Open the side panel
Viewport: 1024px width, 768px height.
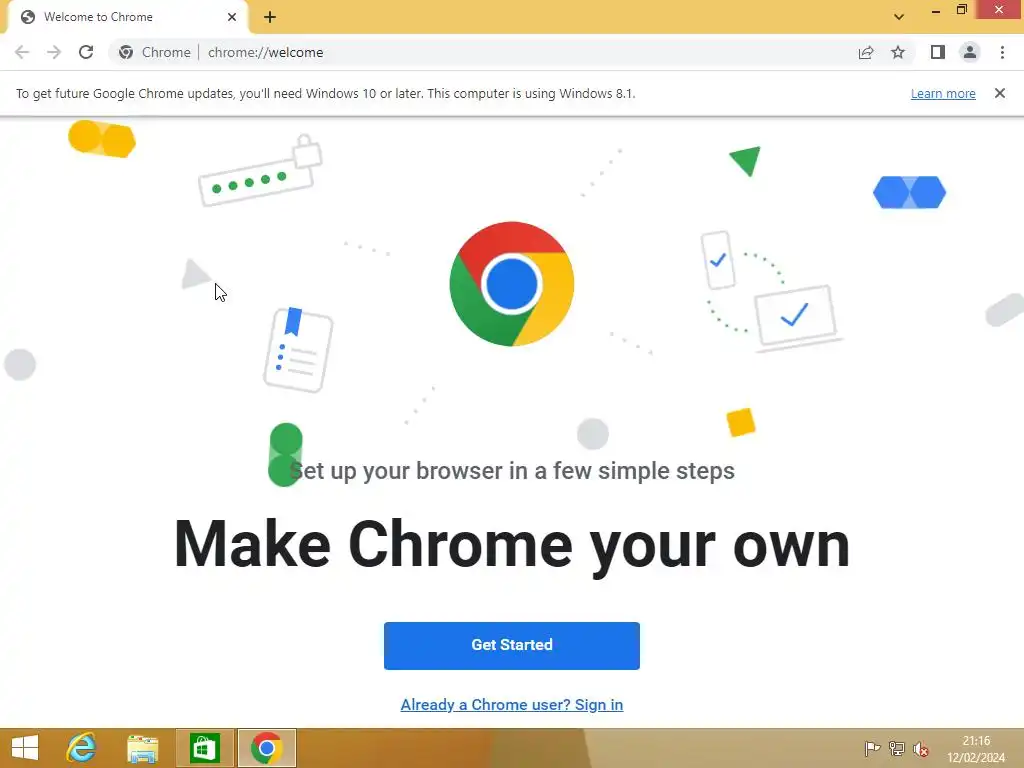[938, 52]
